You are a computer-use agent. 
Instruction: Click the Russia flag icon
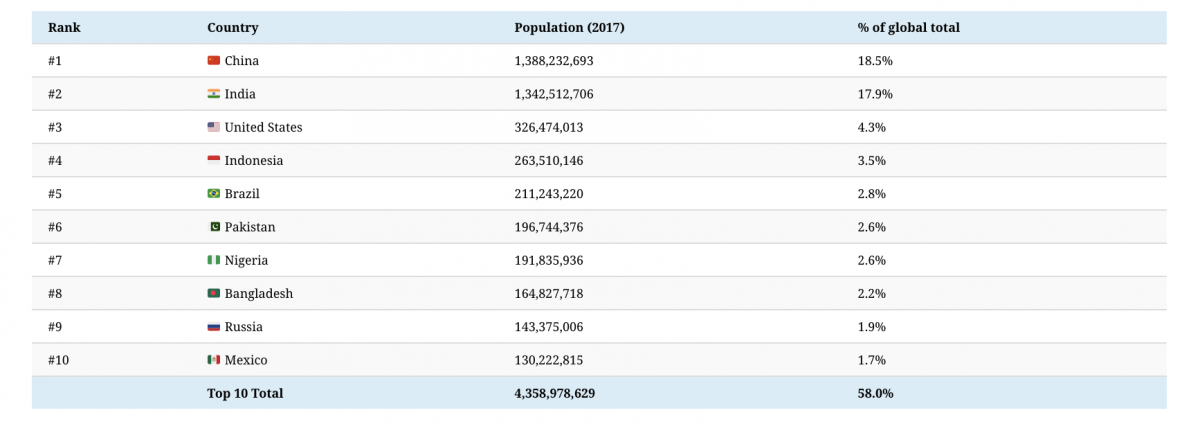pos(213,327)
